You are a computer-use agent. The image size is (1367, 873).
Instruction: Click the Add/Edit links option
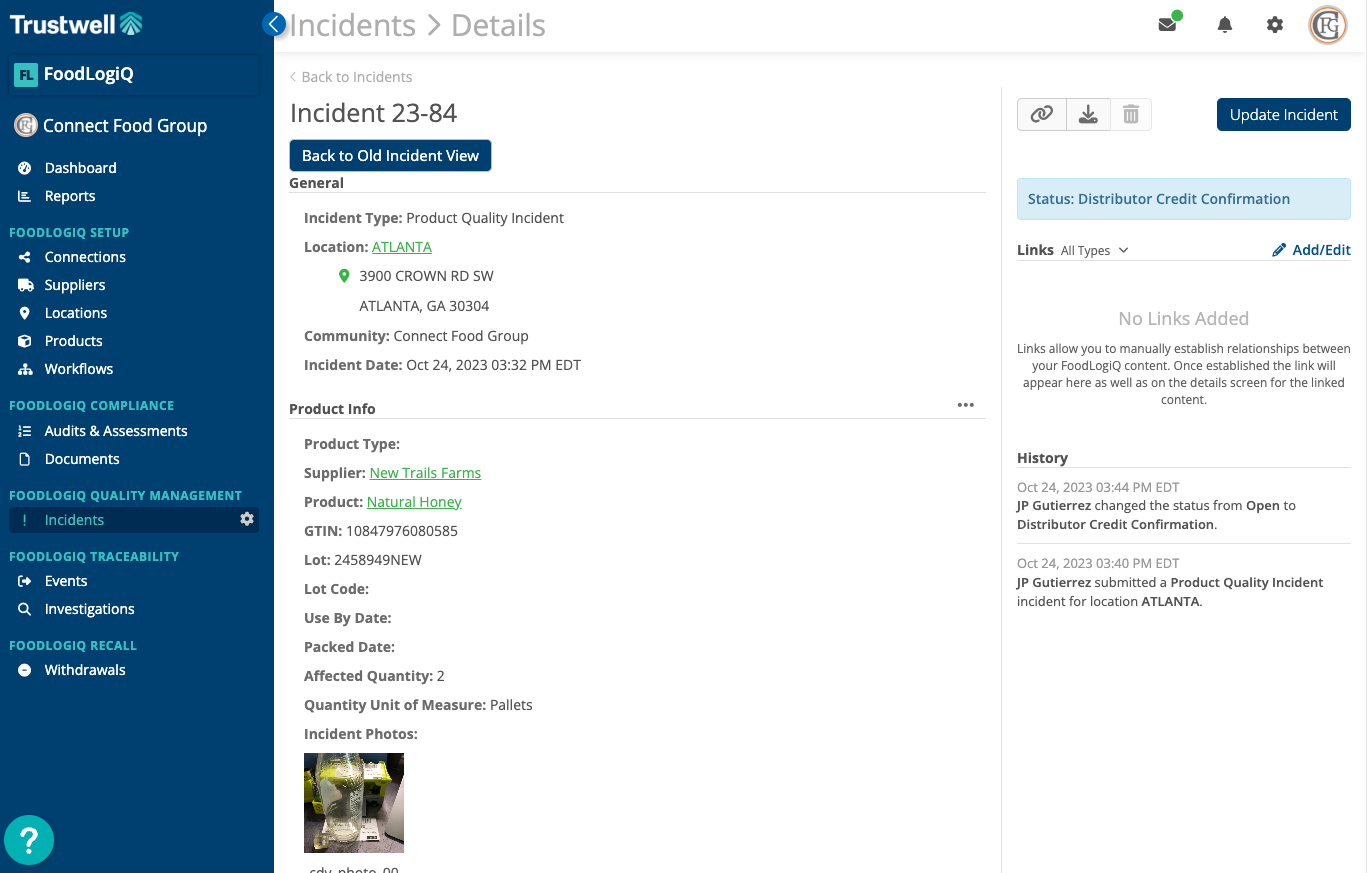click(1311, 250)
